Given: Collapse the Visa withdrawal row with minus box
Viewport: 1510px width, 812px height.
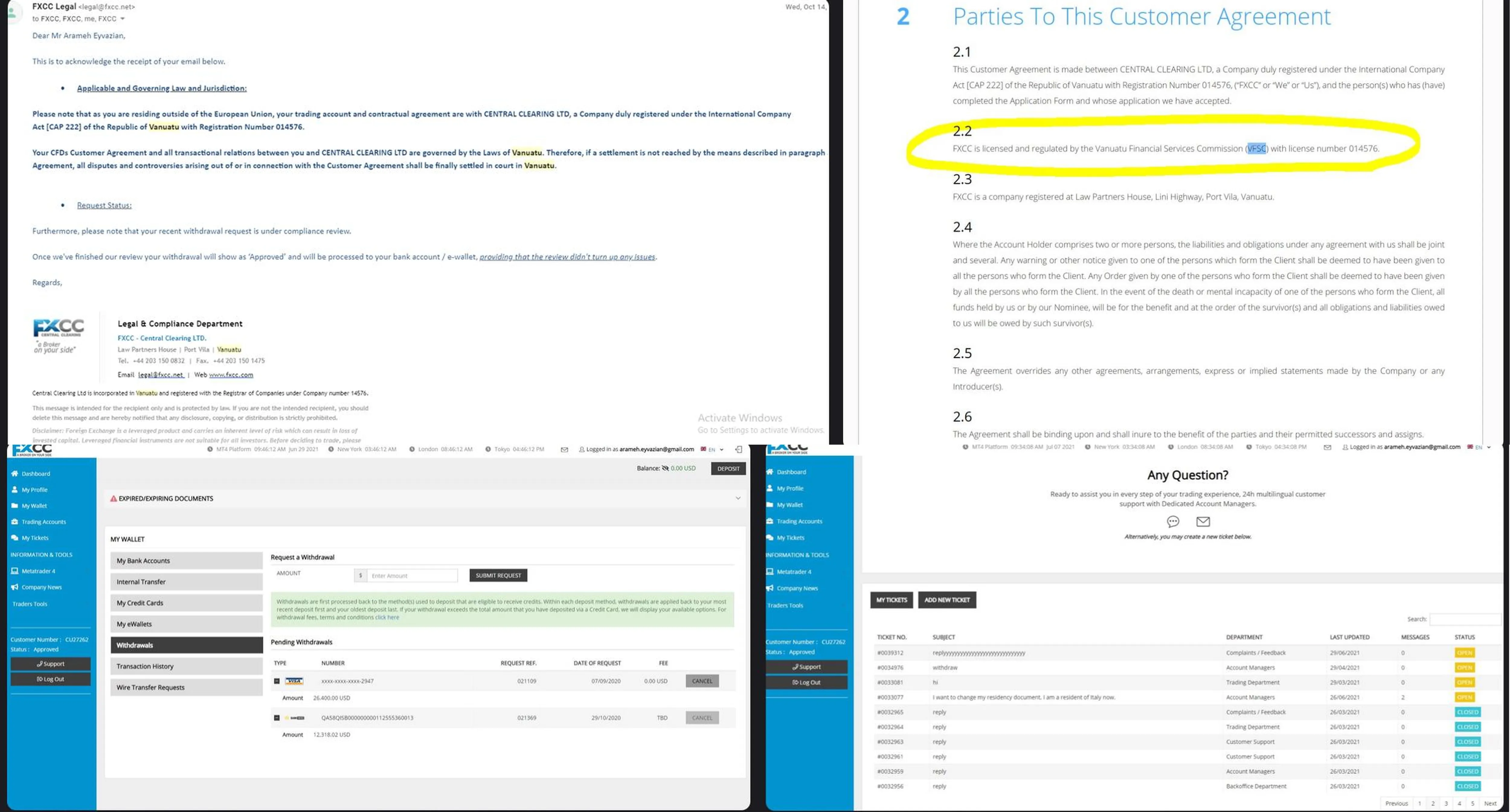Looking at the screenshot, I should pyautogui.click(x=277, y=681).
